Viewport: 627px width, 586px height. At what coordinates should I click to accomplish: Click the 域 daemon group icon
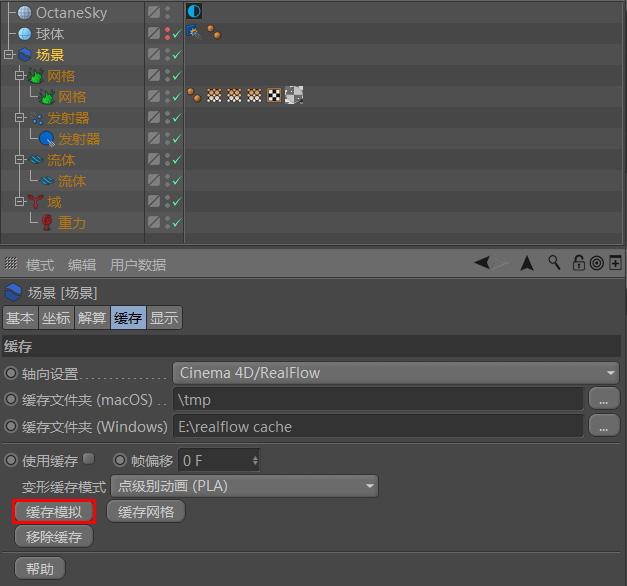coord(36,202)
